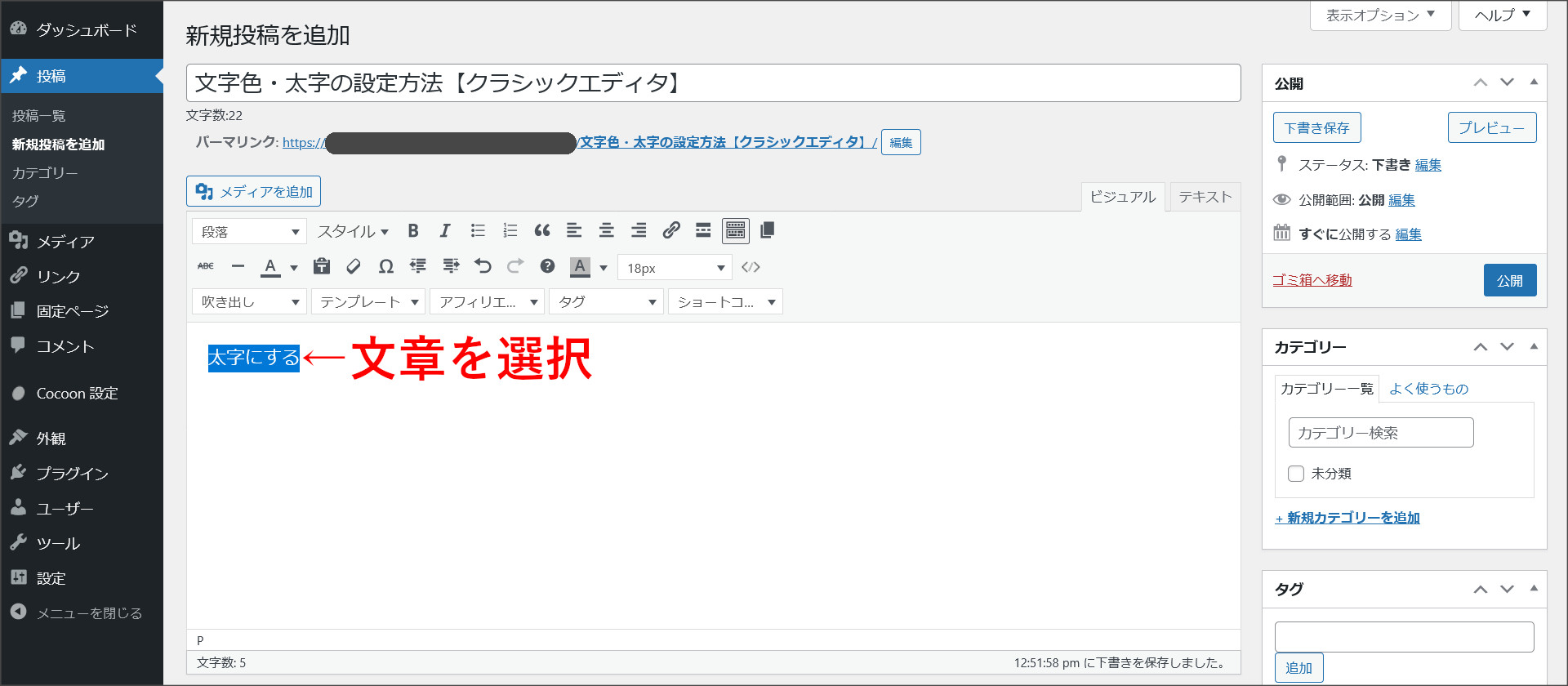Open the 段落 format dropdown

click(250, 232)
